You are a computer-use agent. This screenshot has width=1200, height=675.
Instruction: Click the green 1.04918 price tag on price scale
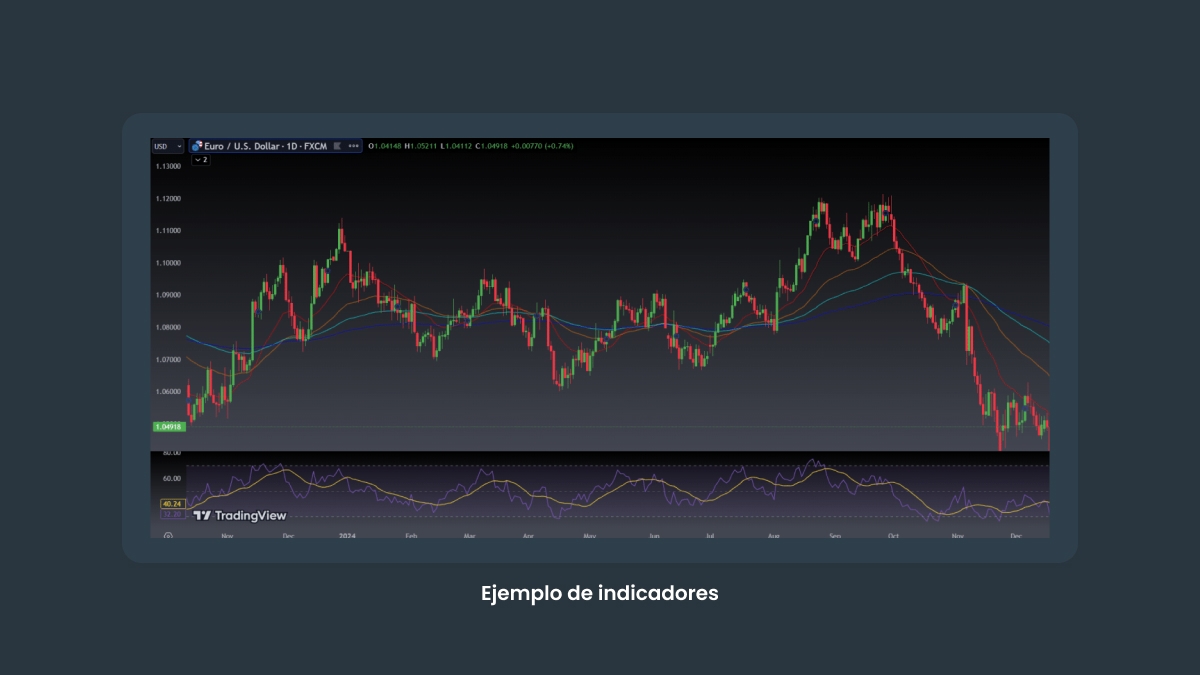point(168,427)
